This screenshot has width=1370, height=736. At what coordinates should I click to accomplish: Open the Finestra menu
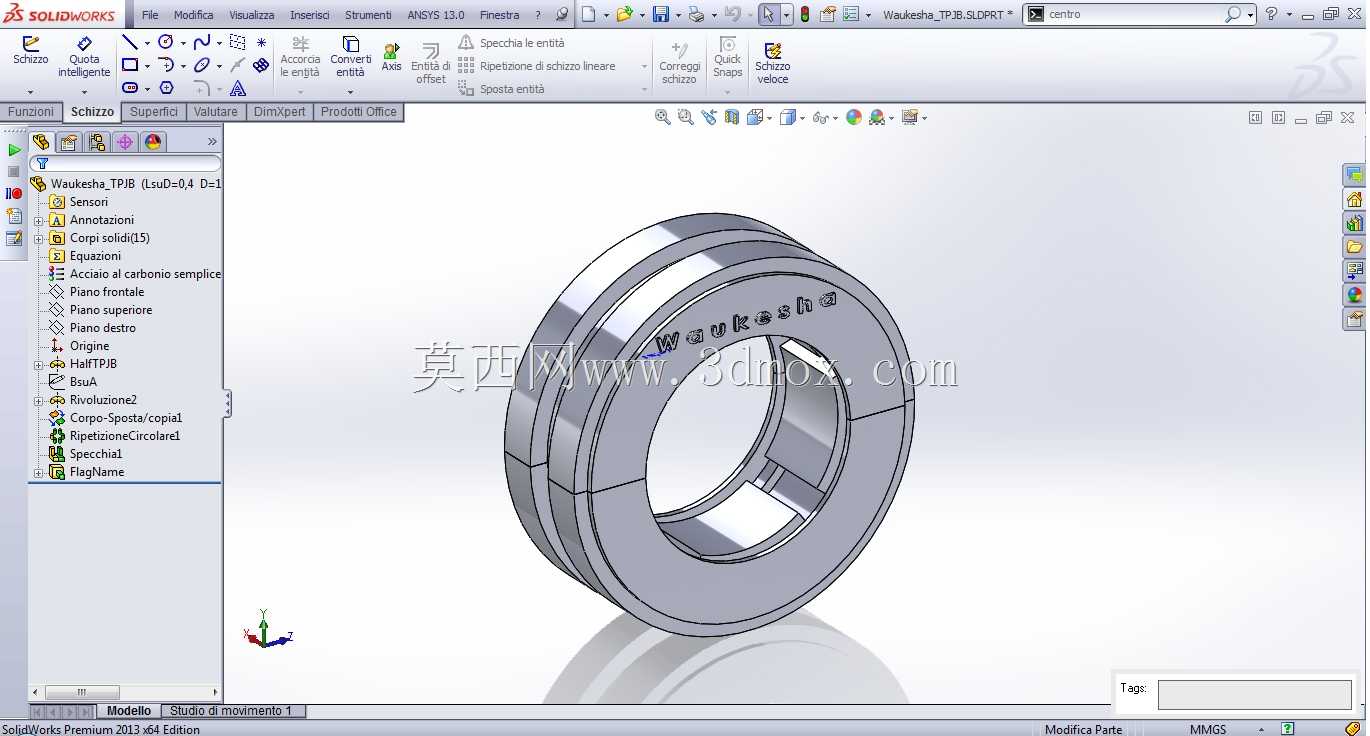coord(499,15)
